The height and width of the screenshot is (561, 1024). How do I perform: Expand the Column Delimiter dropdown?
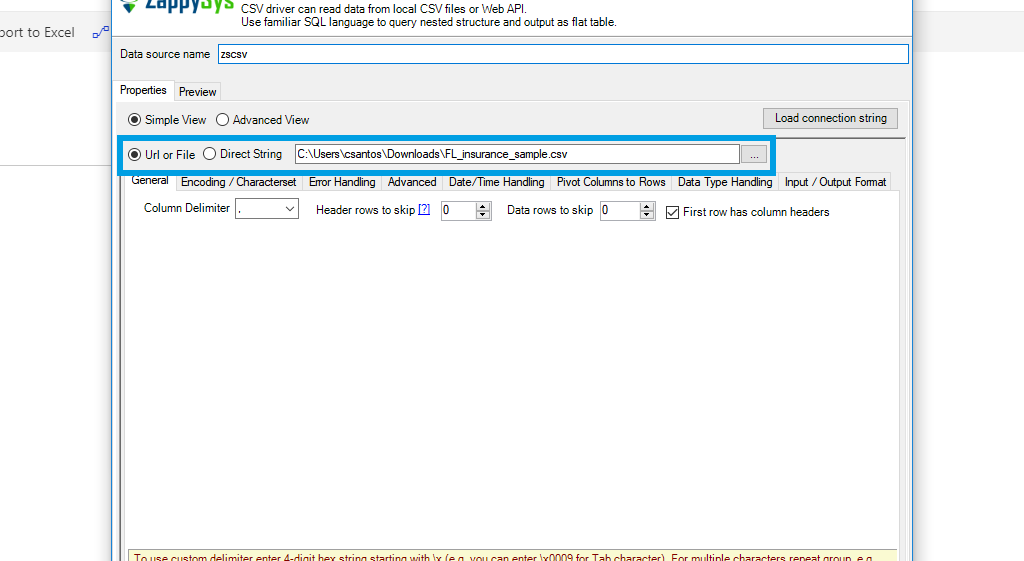[x=289, y=209]
